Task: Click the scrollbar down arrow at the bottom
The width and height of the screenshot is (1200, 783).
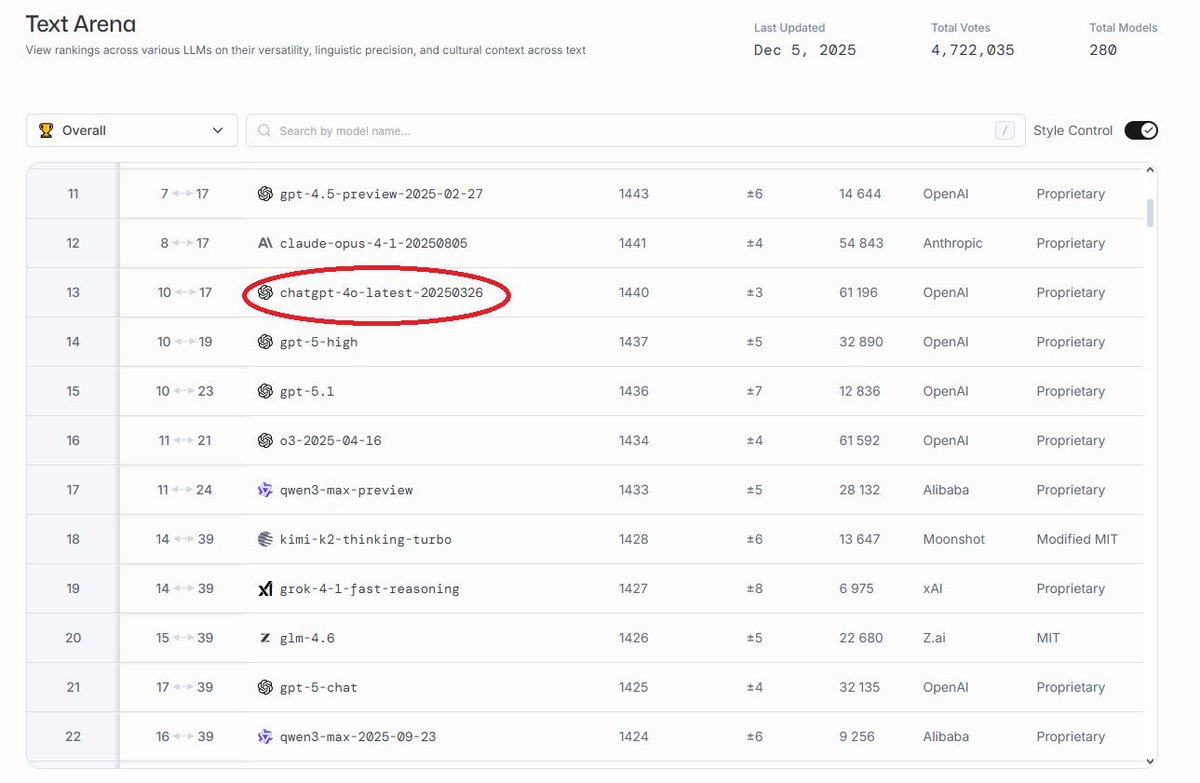Action: pyautogui.click(x=1150, y=761)
